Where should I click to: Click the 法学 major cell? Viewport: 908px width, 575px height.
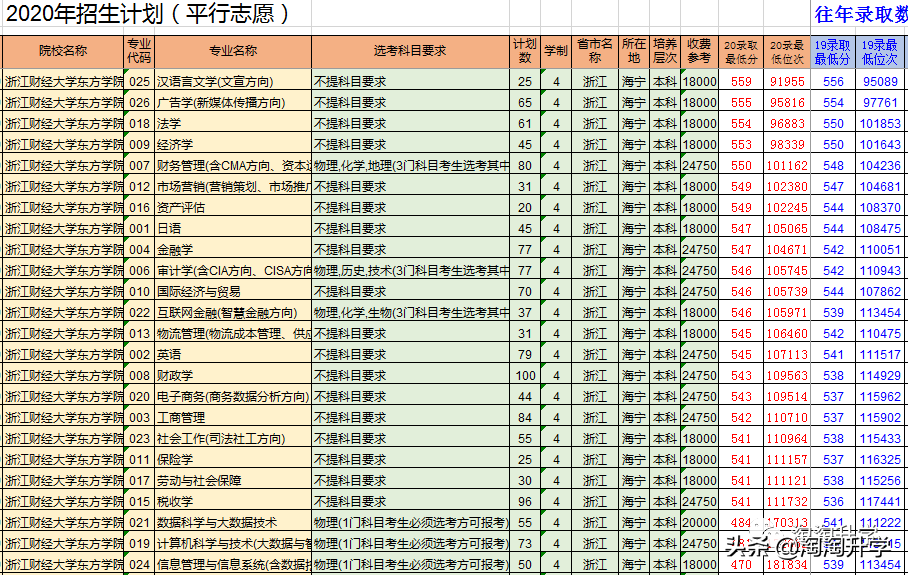(233, 123)
